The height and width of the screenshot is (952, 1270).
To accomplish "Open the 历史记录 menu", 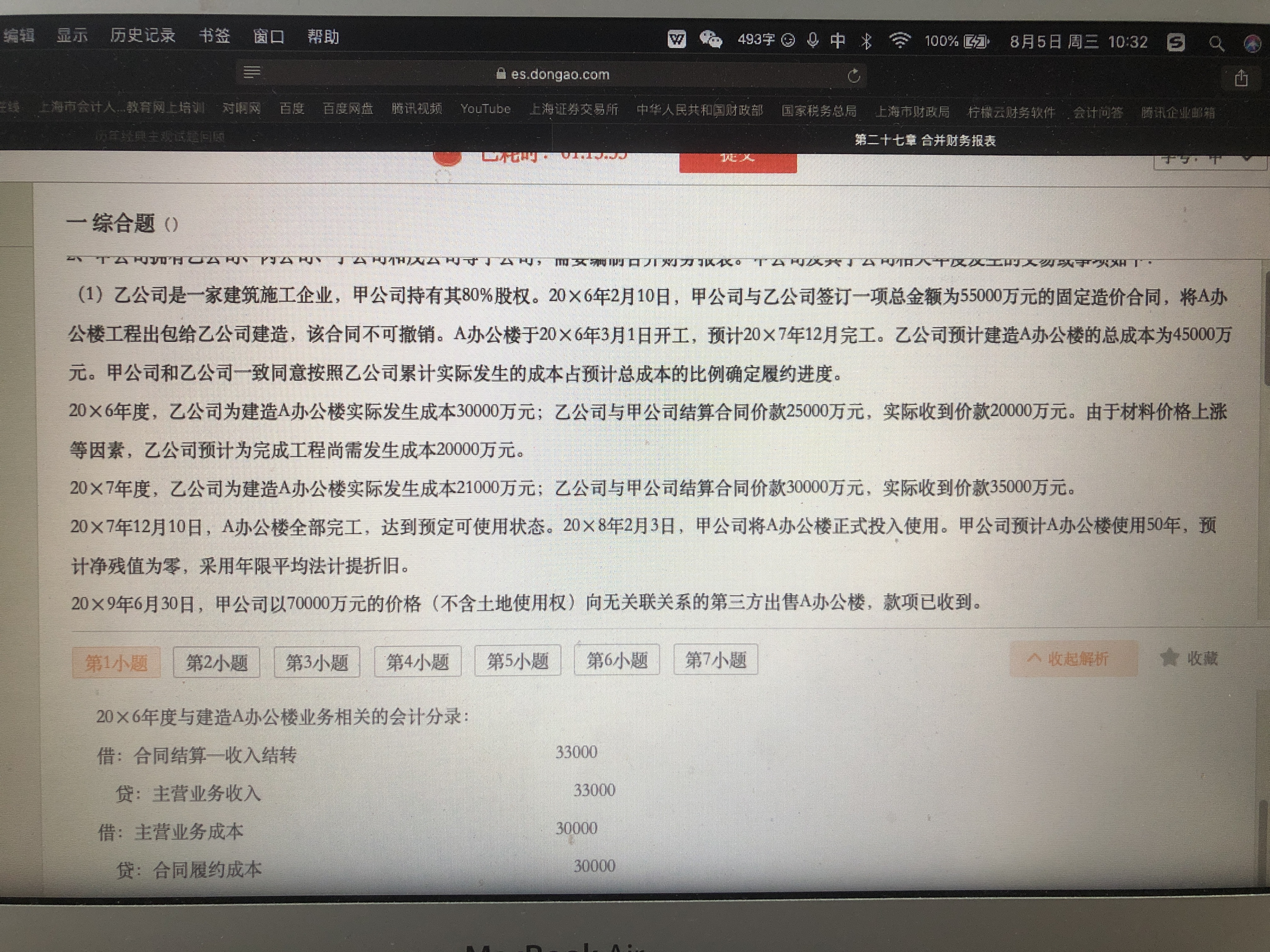I will 142,36.
